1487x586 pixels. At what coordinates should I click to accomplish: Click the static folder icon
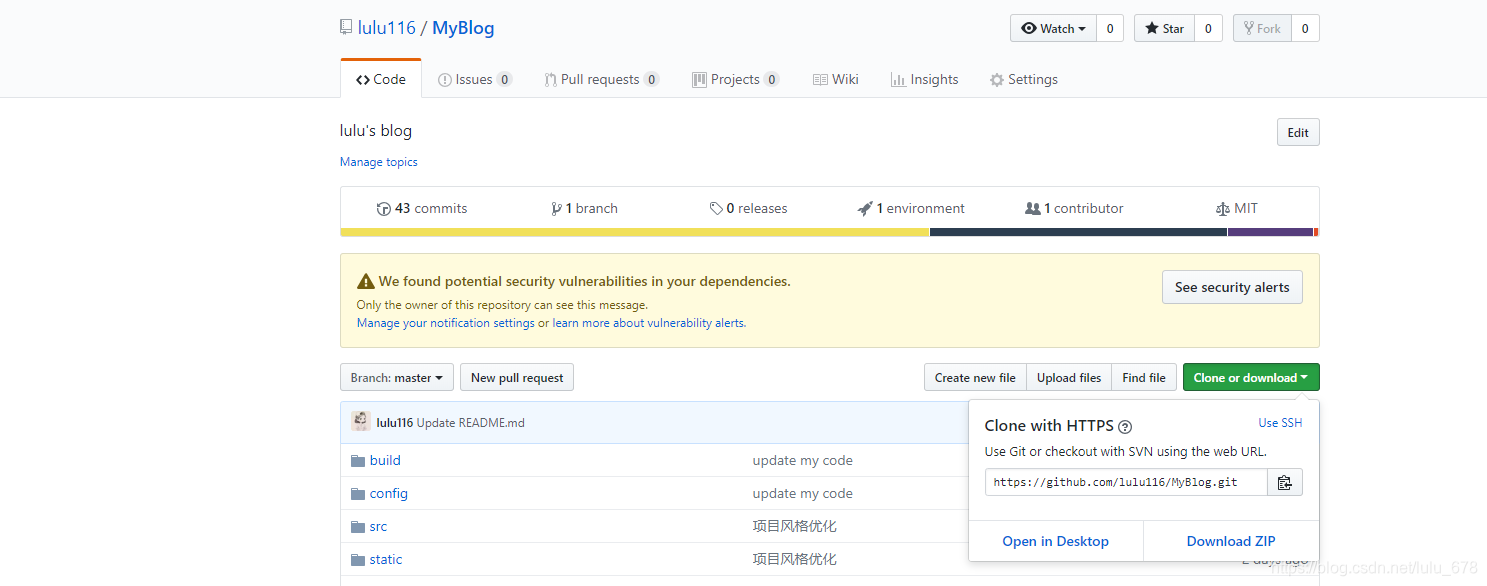[358, 559]
